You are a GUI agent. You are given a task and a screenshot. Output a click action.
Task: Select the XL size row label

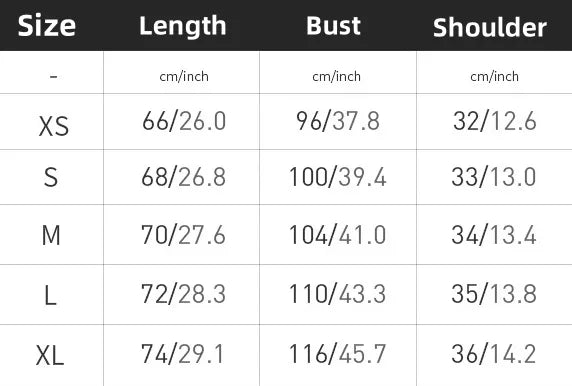[50, 355]
